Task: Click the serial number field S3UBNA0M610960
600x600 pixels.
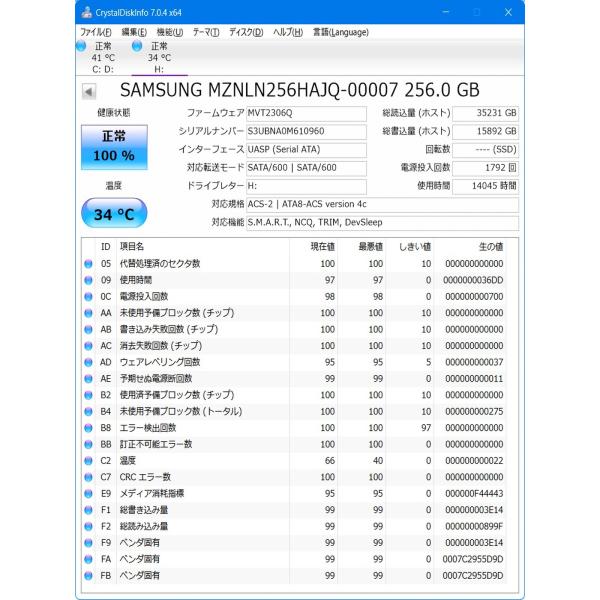Action: (306, 132)
